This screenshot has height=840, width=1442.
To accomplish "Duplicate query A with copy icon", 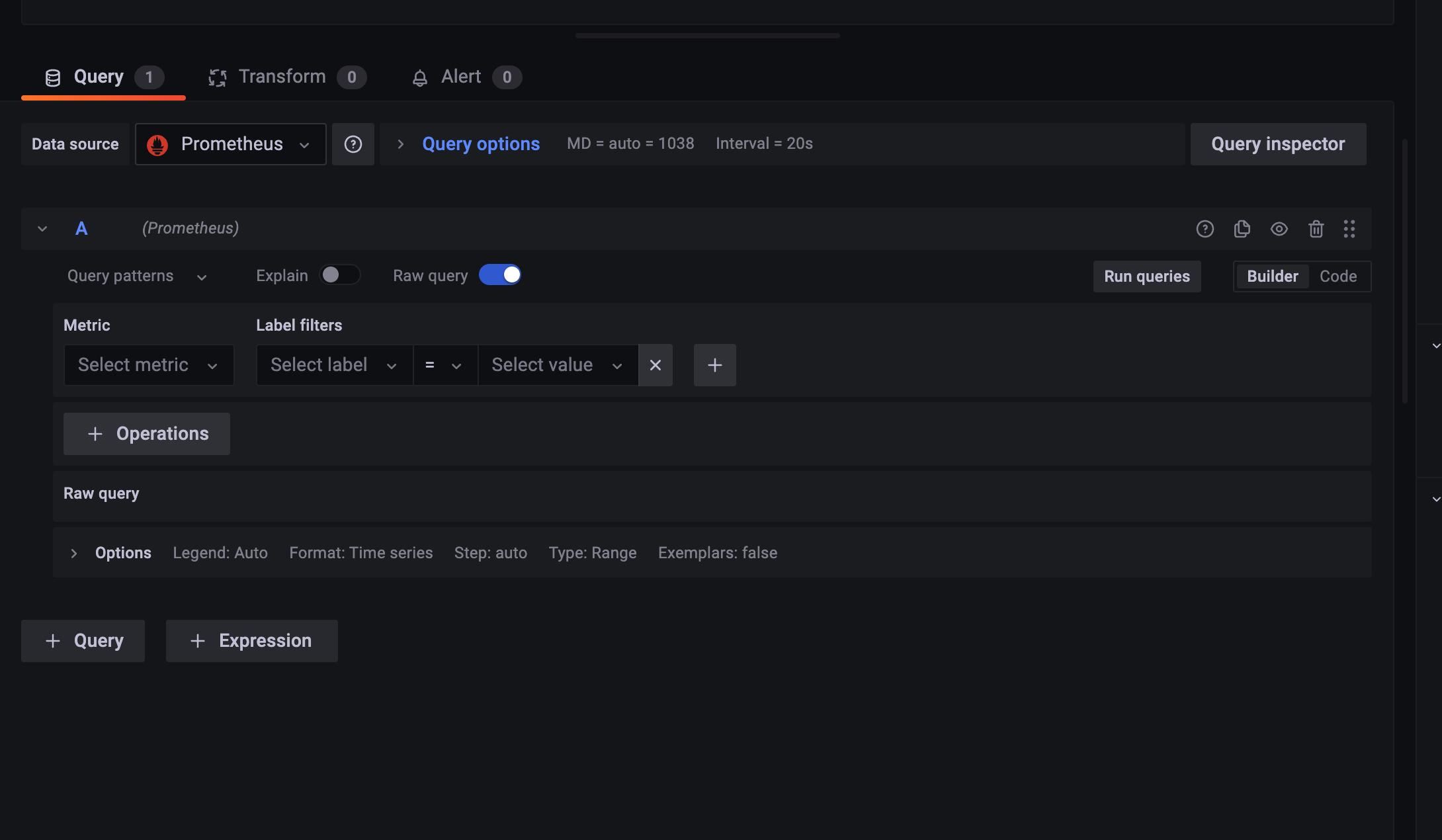I will click(1242, 229).
